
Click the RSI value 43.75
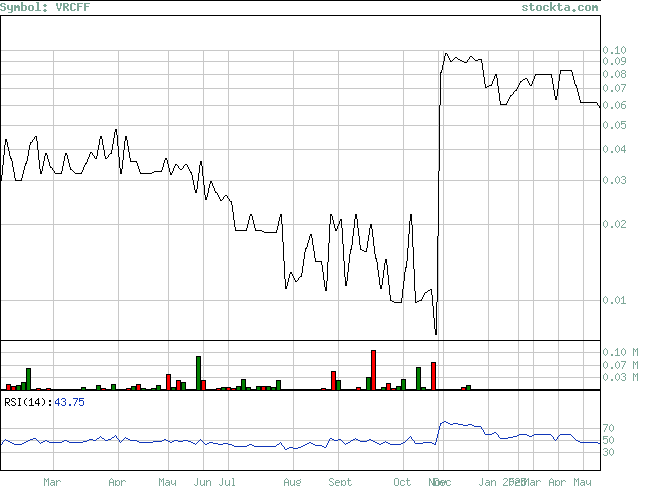69,402
